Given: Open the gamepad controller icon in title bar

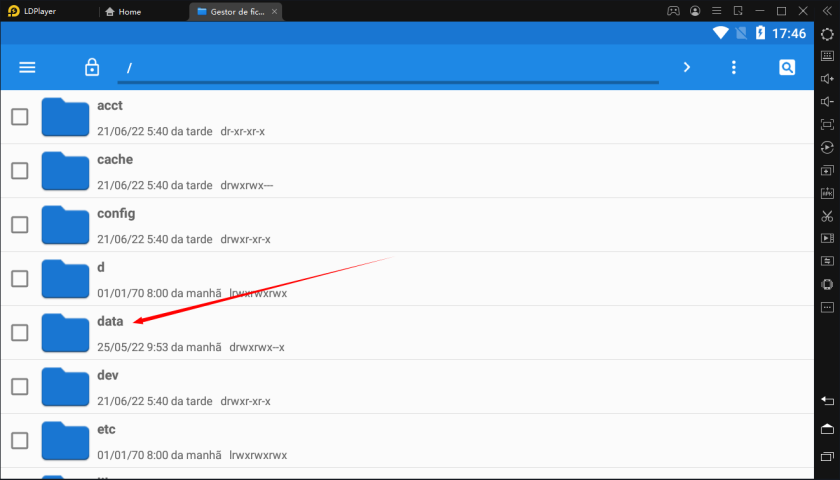Looking at the screenshot, I should [673, 11].
